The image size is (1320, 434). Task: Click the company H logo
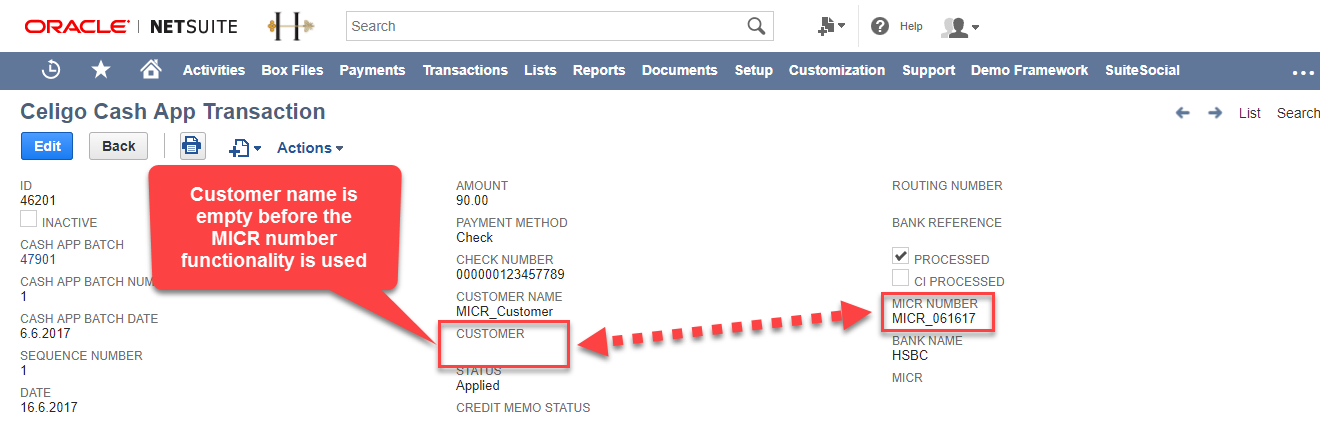292,27
